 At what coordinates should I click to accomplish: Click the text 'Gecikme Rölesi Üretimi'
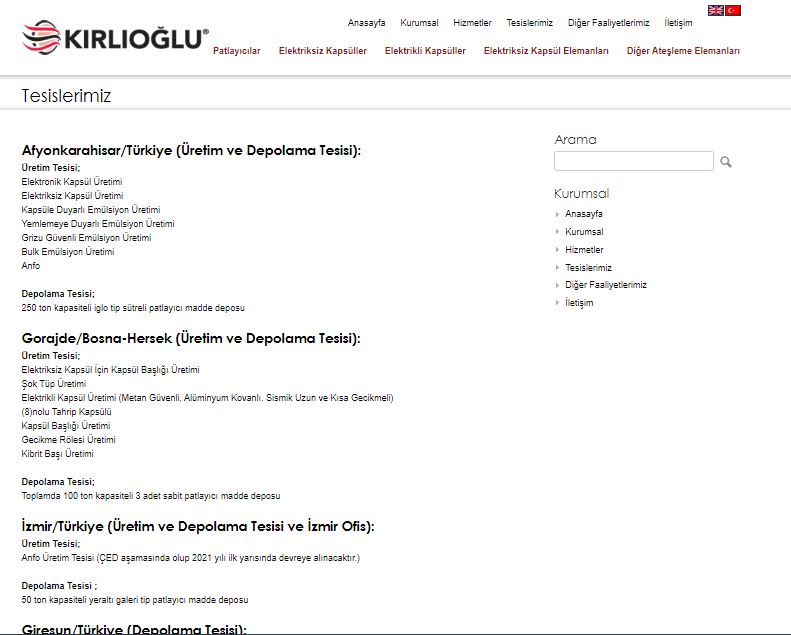pos(68,440)
